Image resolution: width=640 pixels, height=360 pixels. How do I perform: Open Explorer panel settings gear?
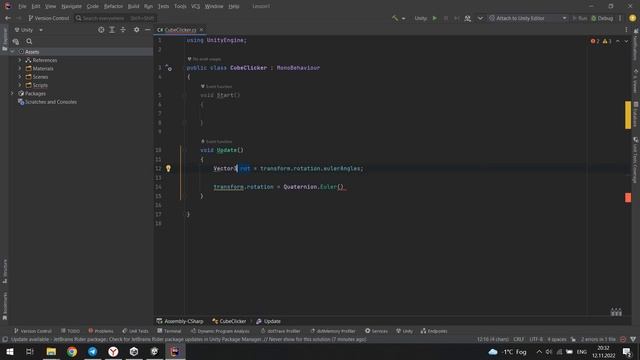[136, 30]
